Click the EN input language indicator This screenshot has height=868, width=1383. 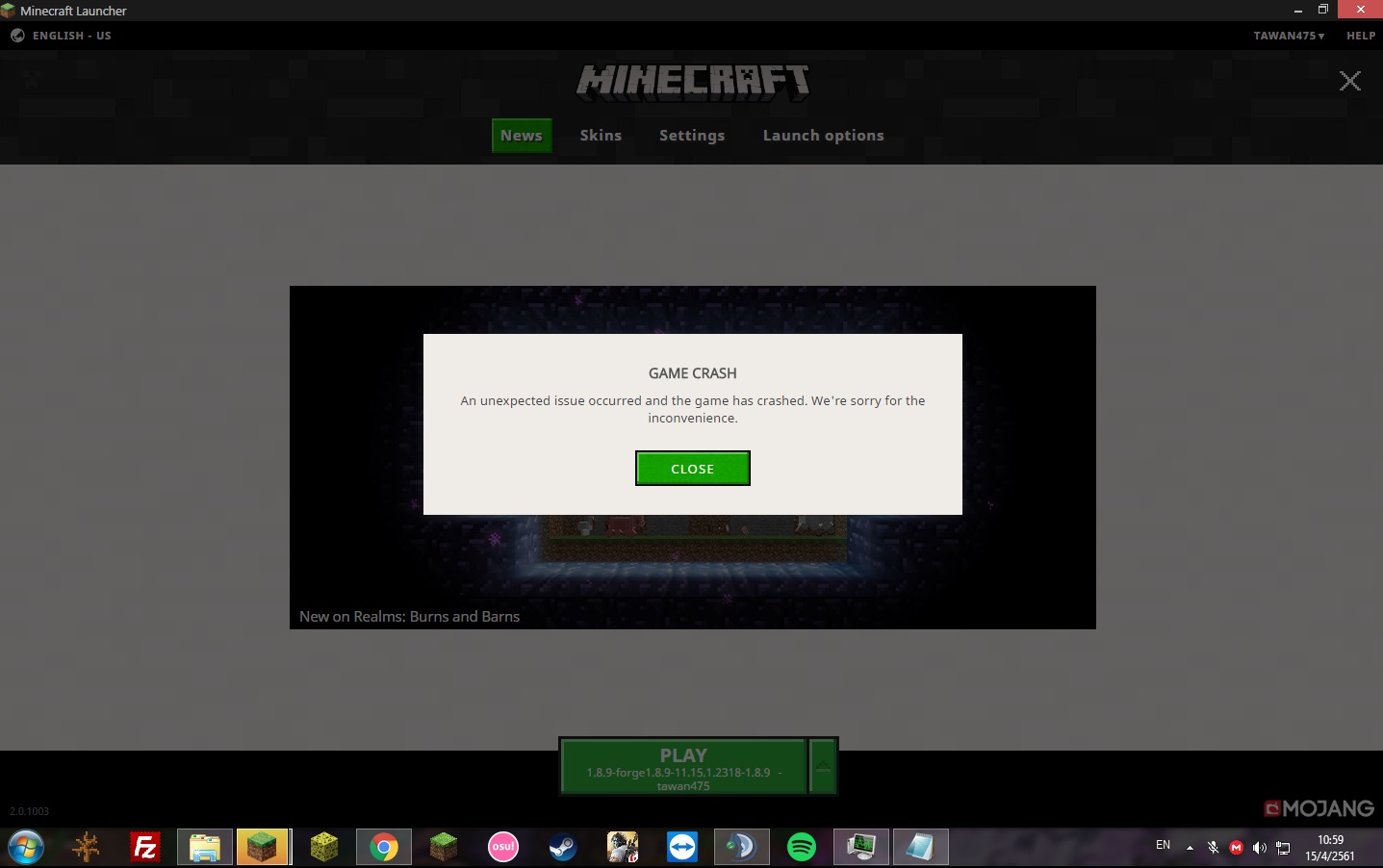[x=1163, y=845]
